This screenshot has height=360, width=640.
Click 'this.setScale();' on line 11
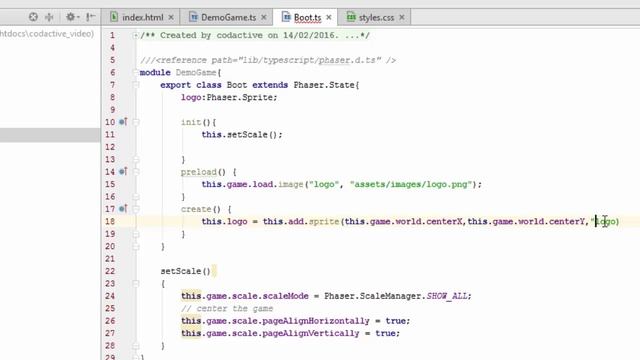click(x=242, y=135)
